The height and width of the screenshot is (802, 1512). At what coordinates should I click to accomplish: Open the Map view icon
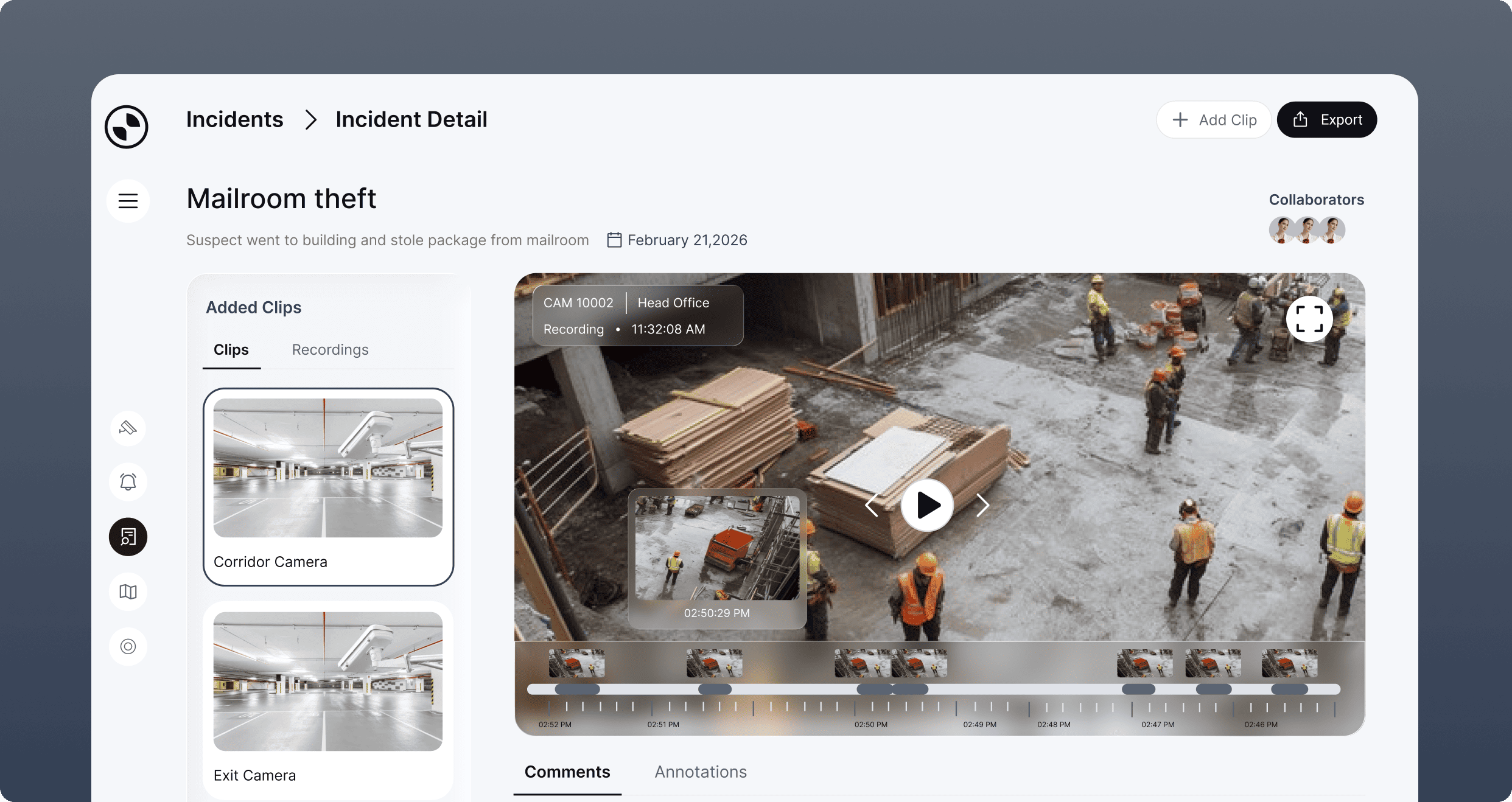[127, 591]
